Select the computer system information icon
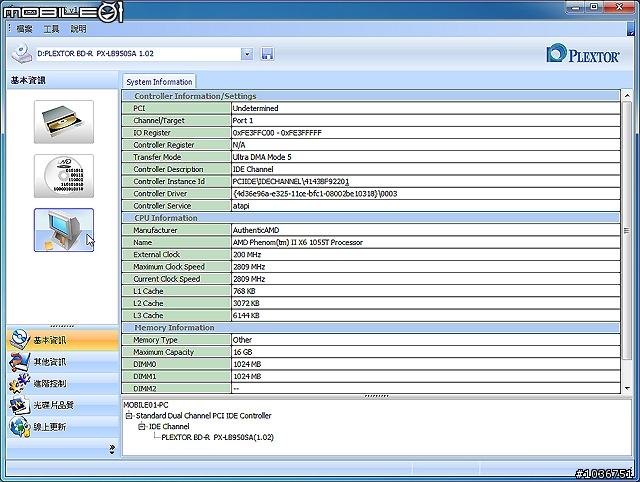This screenshot has width=640, height=482. tap(64, 230)
